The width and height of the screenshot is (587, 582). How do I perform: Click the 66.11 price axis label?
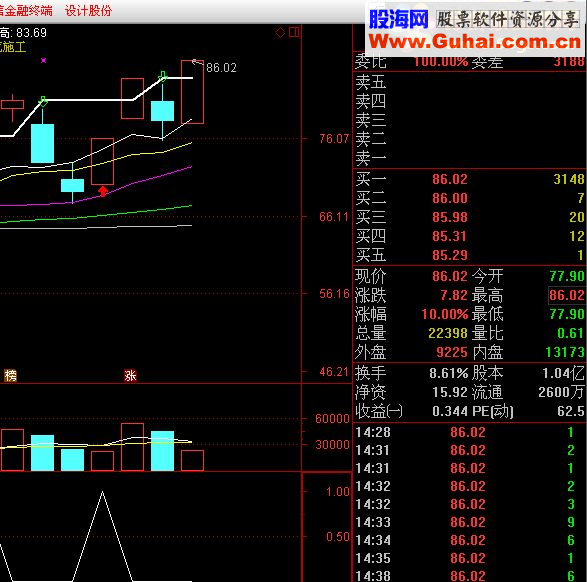point(334,217)
